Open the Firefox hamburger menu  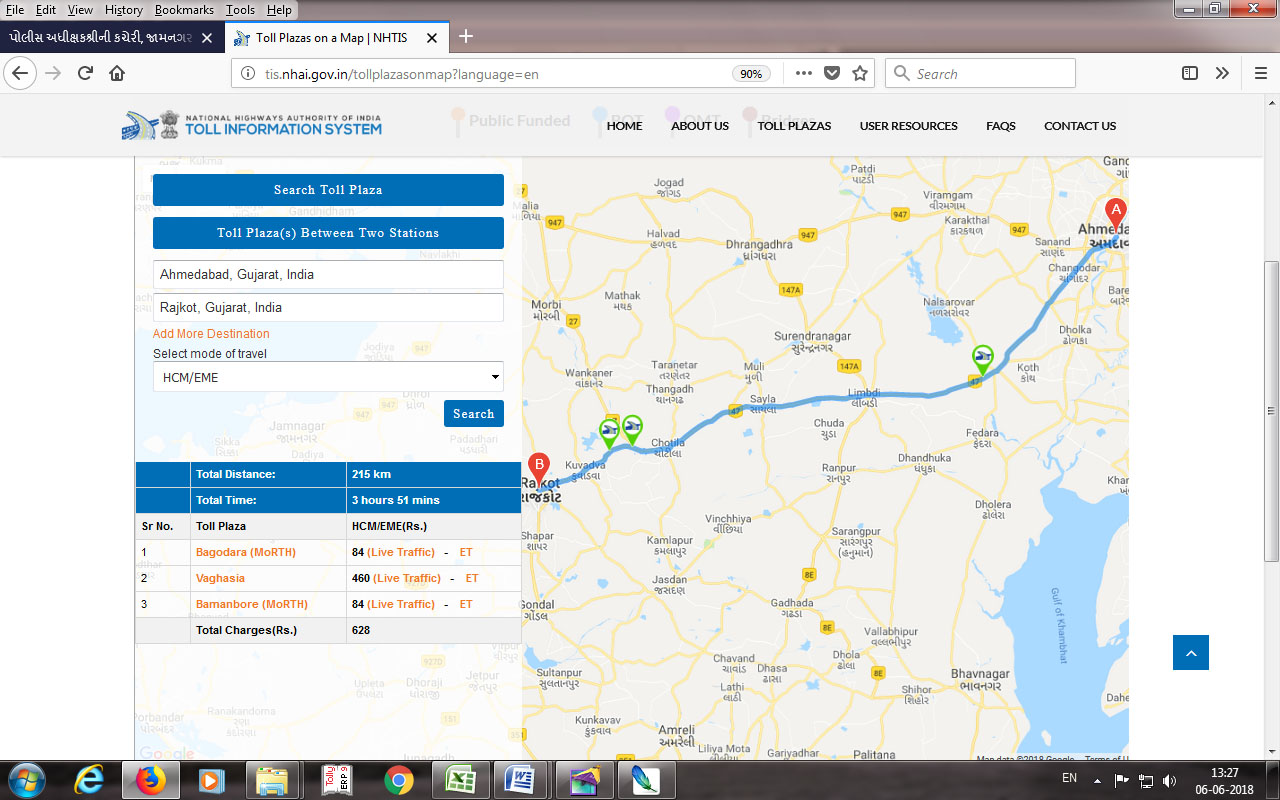coord(1261,73)
